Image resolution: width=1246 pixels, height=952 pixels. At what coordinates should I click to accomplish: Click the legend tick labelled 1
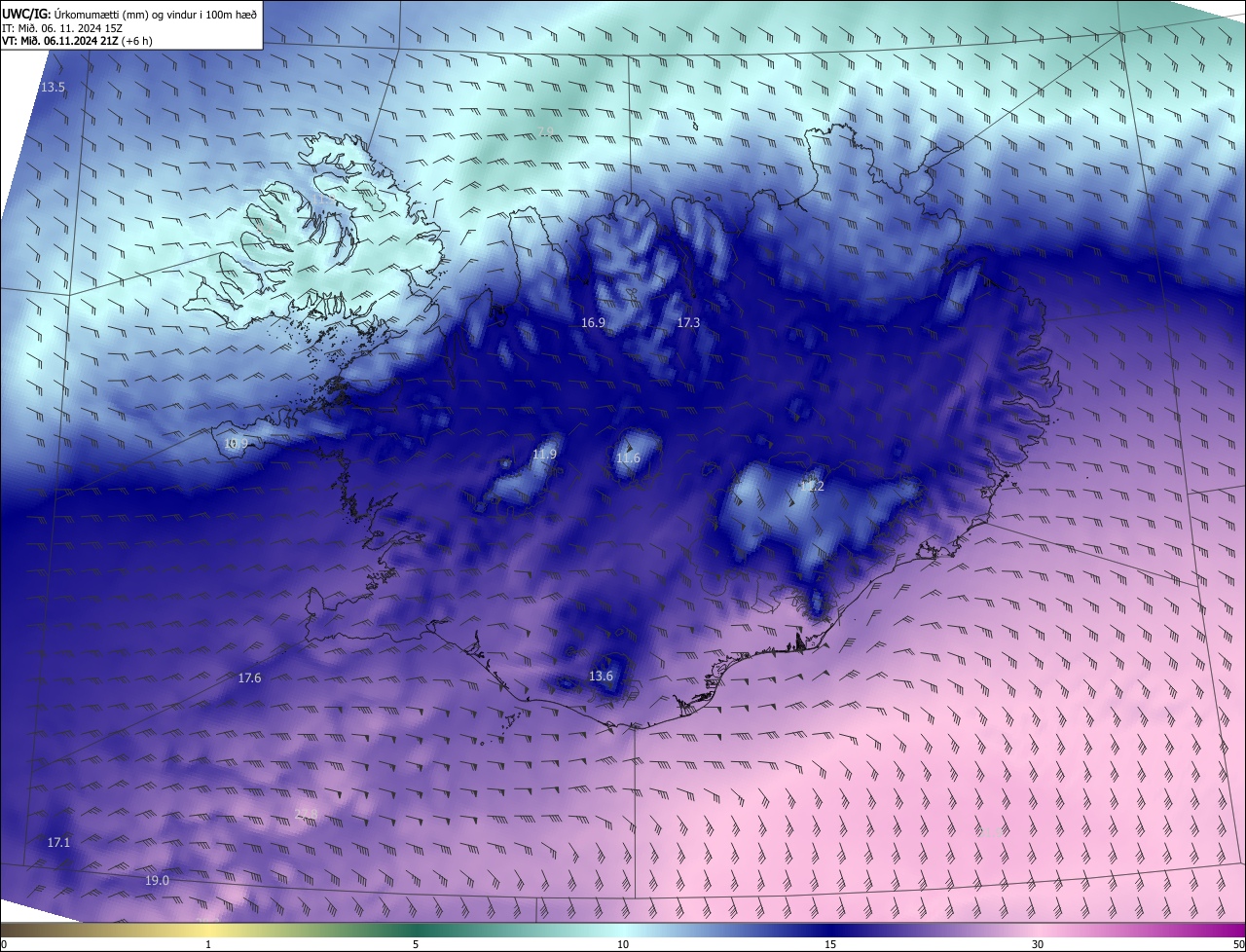pos(208,945)
